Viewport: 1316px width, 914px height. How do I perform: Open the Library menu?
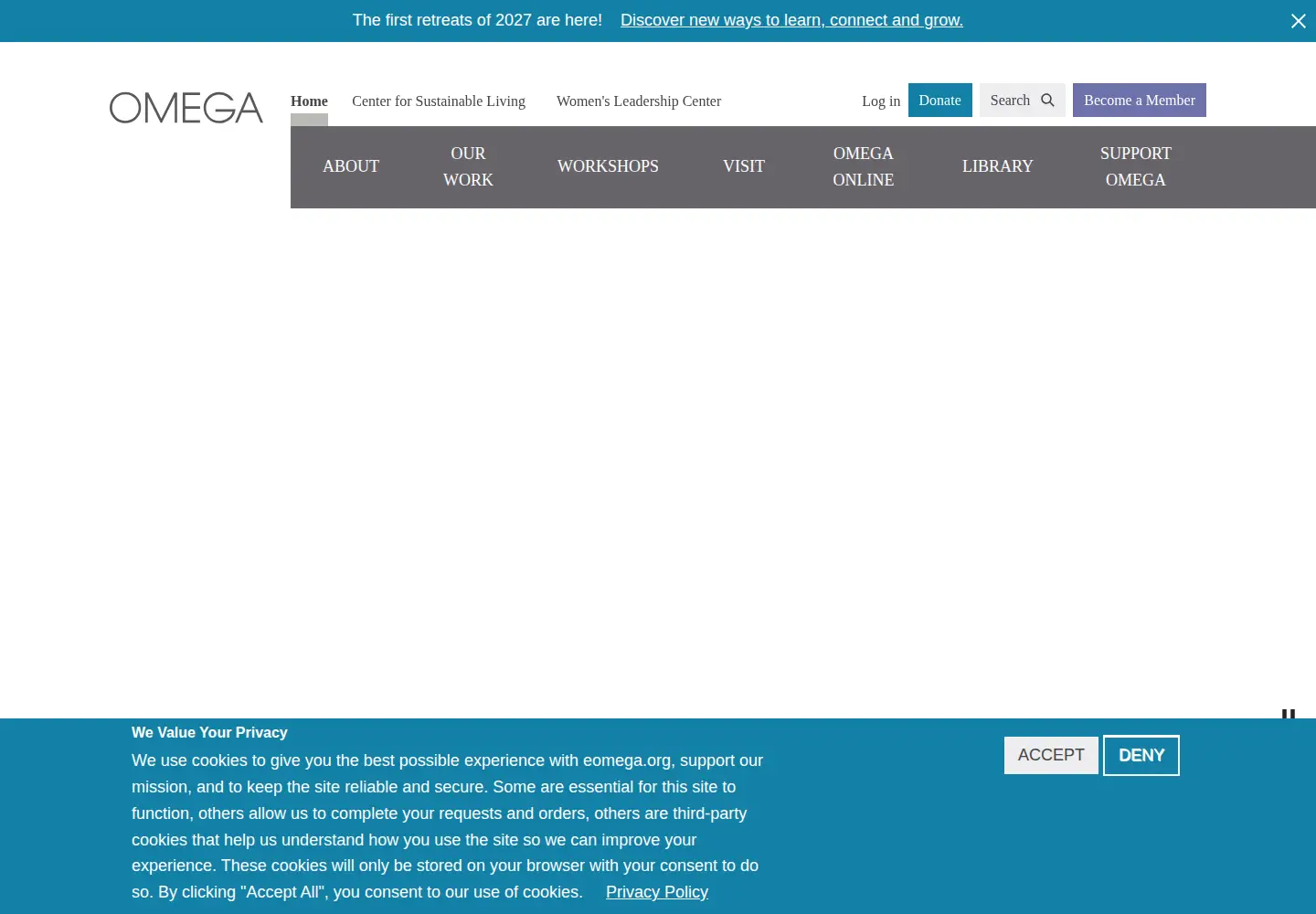998,166
